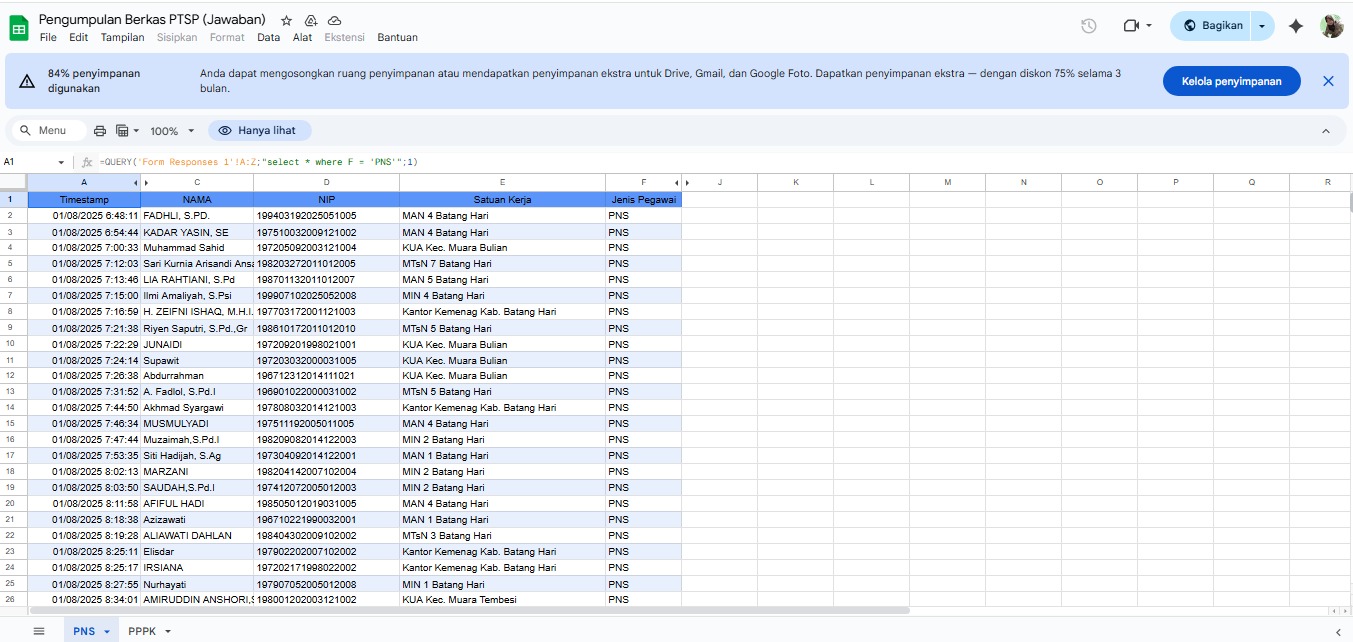Expand hidden column B after column A
Viewport: 1353px width, 642px height.
point(136,183)
